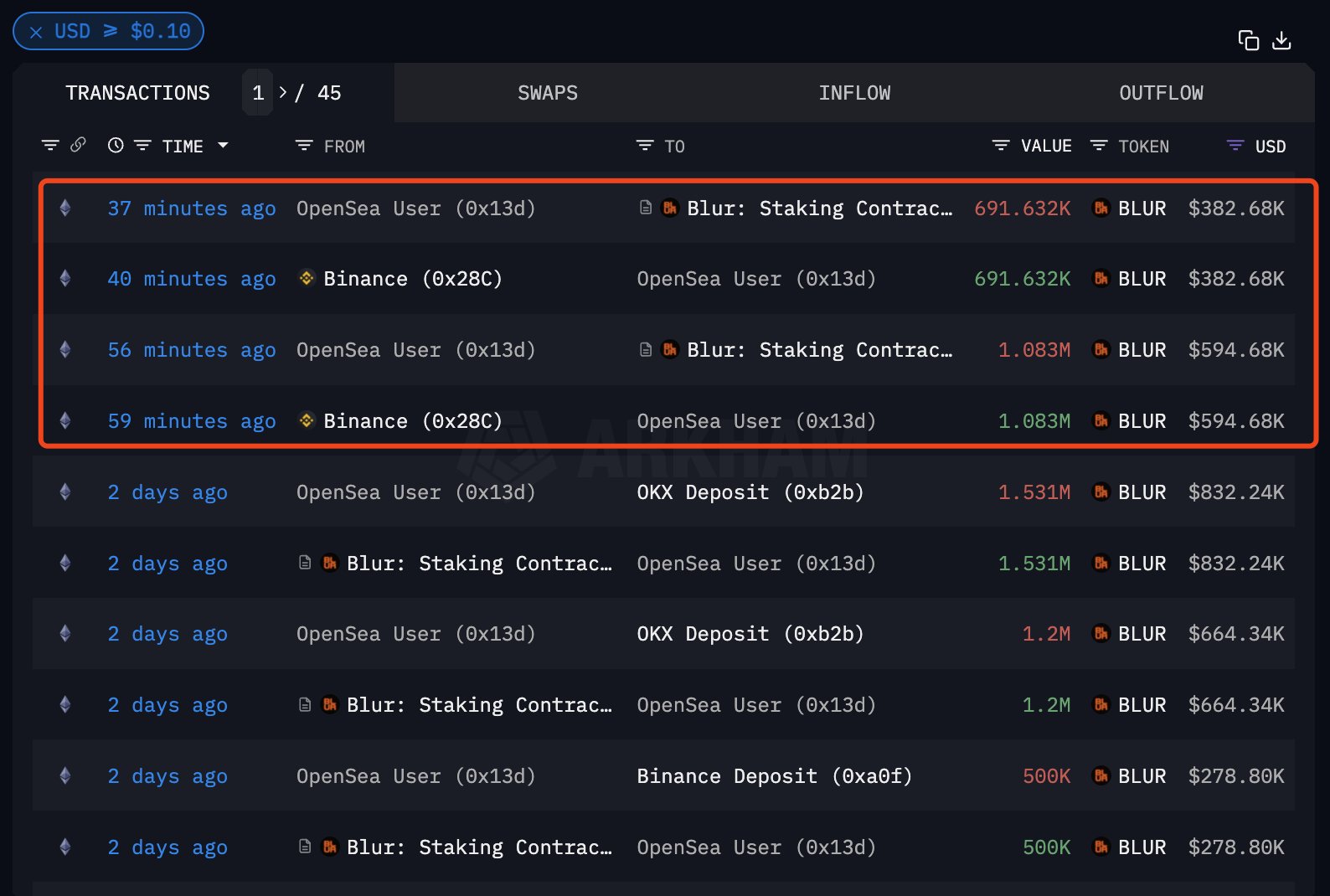Click the green 1.083M value
The height and width of the screenshot is (896, 1330).
pyautogui.click(x=1034, y=421)
